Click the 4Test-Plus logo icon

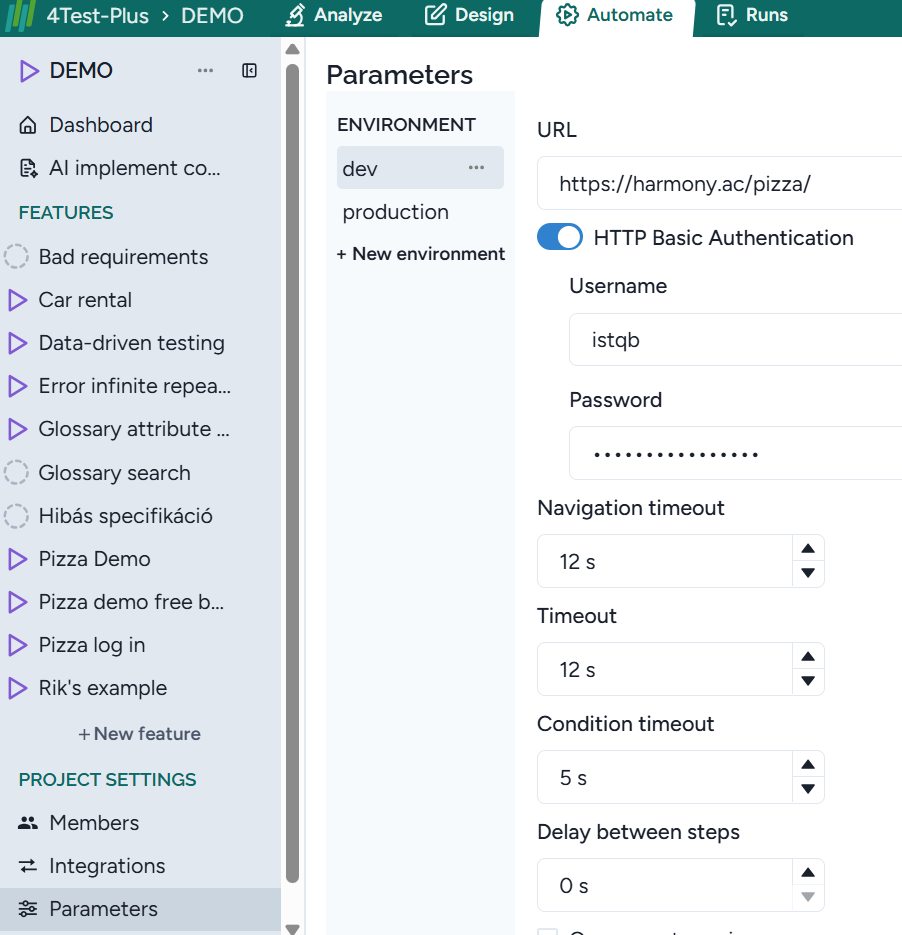pyautogui.click(x=22, y=16)
